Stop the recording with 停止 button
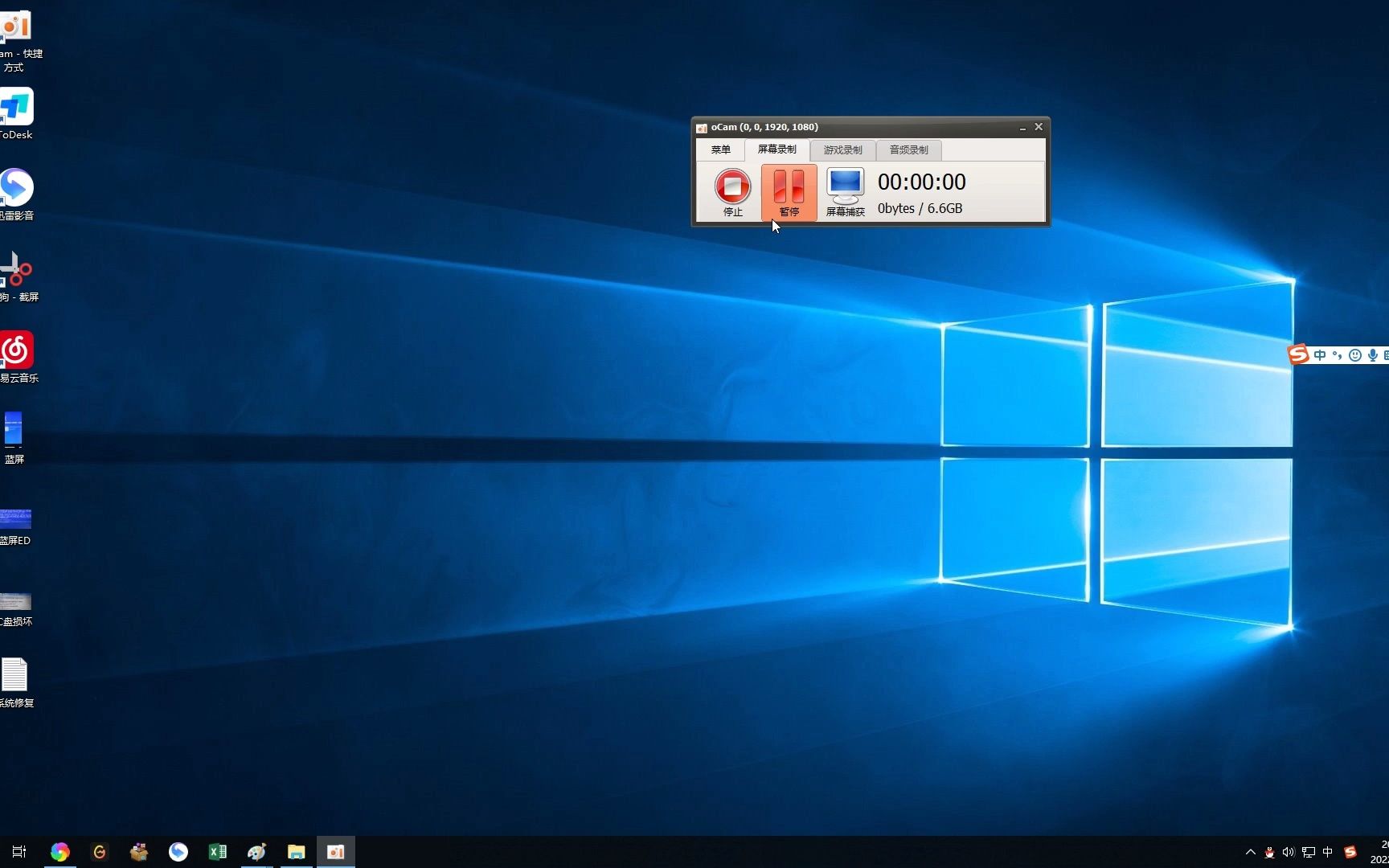Viewport: 1389px width, 868px height. coord(732,193)
